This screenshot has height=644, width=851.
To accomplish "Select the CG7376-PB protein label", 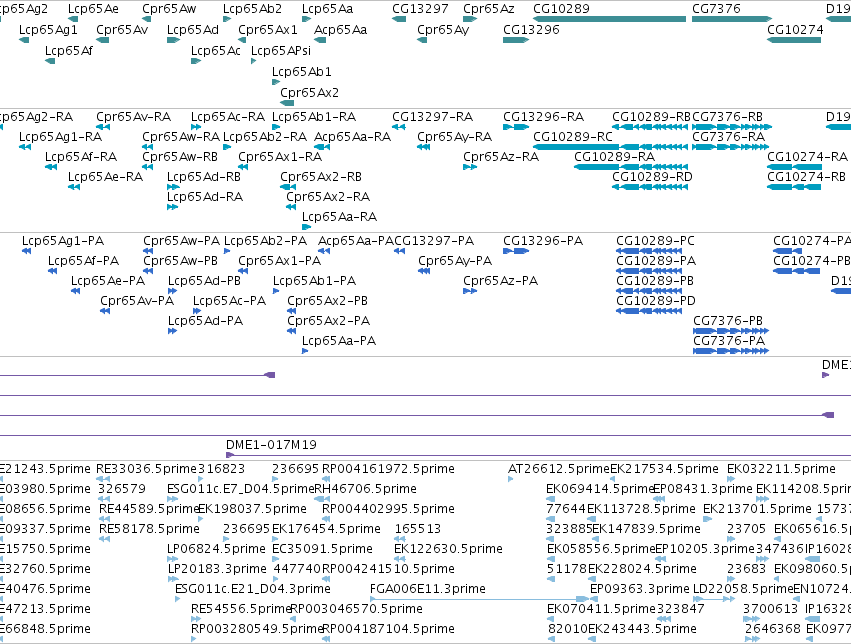I will tap(728, 321).
